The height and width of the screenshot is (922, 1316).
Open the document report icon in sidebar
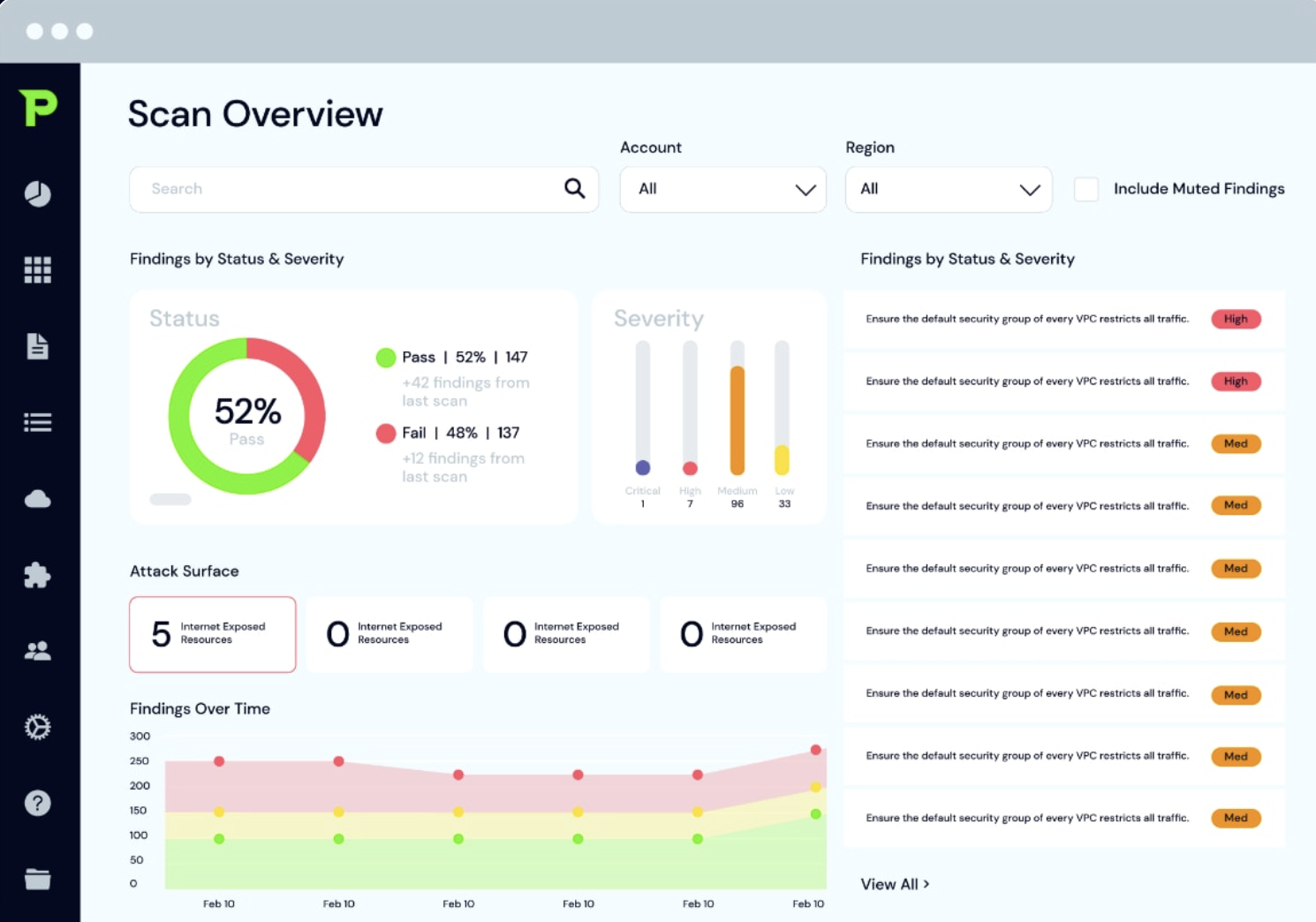(37, 346)
